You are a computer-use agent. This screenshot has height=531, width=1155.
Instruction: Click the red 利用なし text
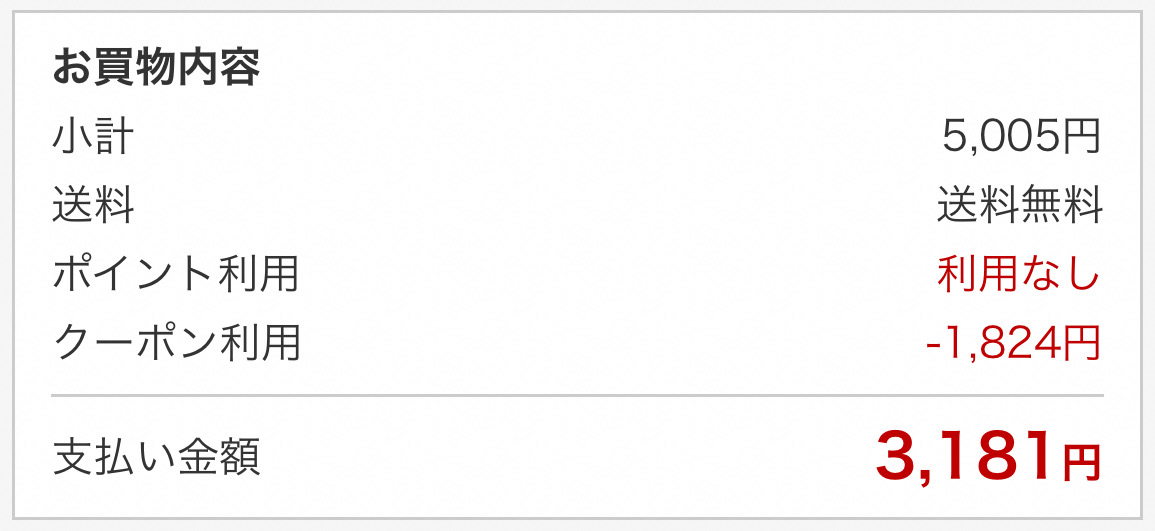(1019, 275)
